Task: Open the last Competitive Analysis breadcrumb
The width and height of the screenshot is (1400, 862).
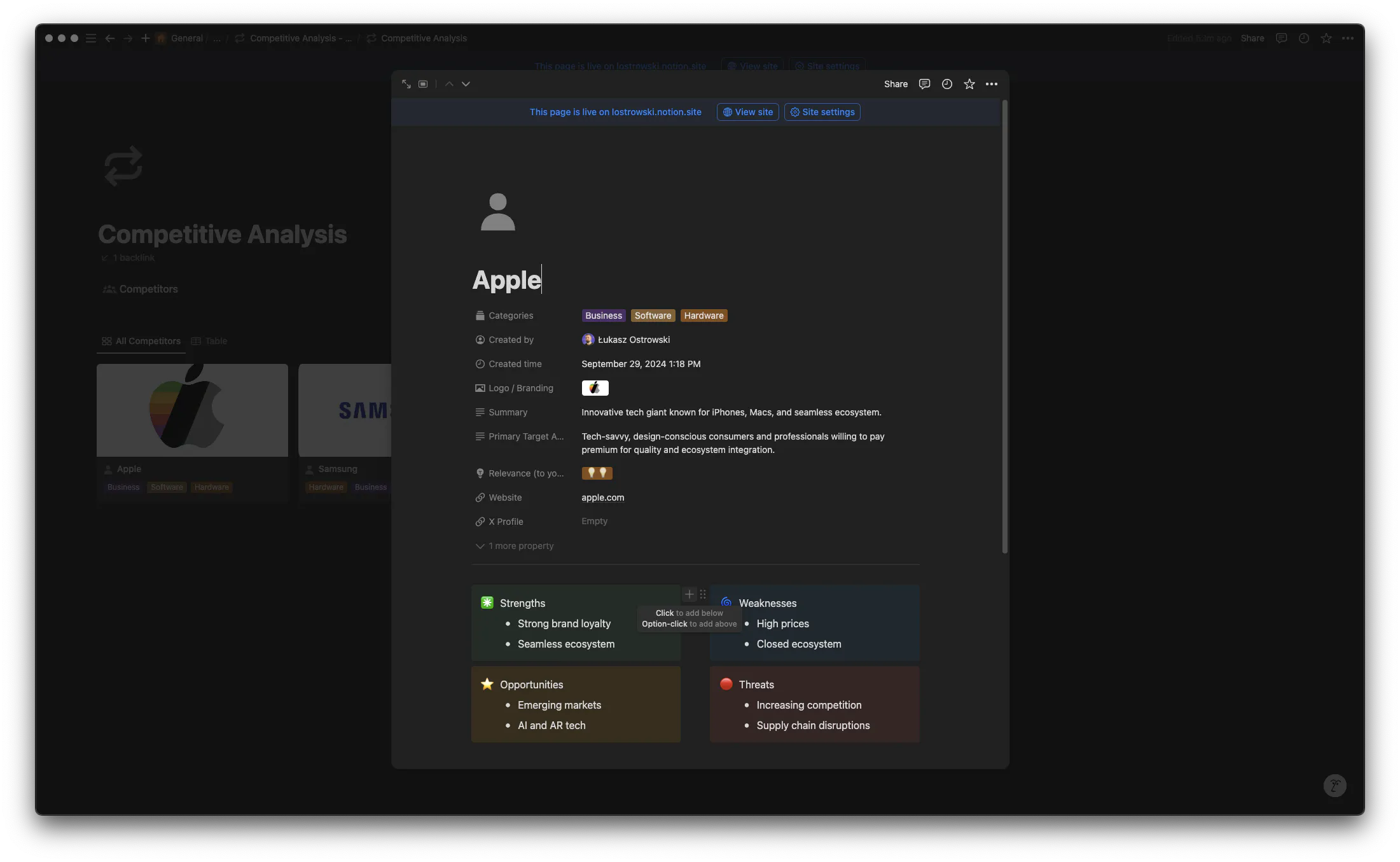Action: click(417, 38)
